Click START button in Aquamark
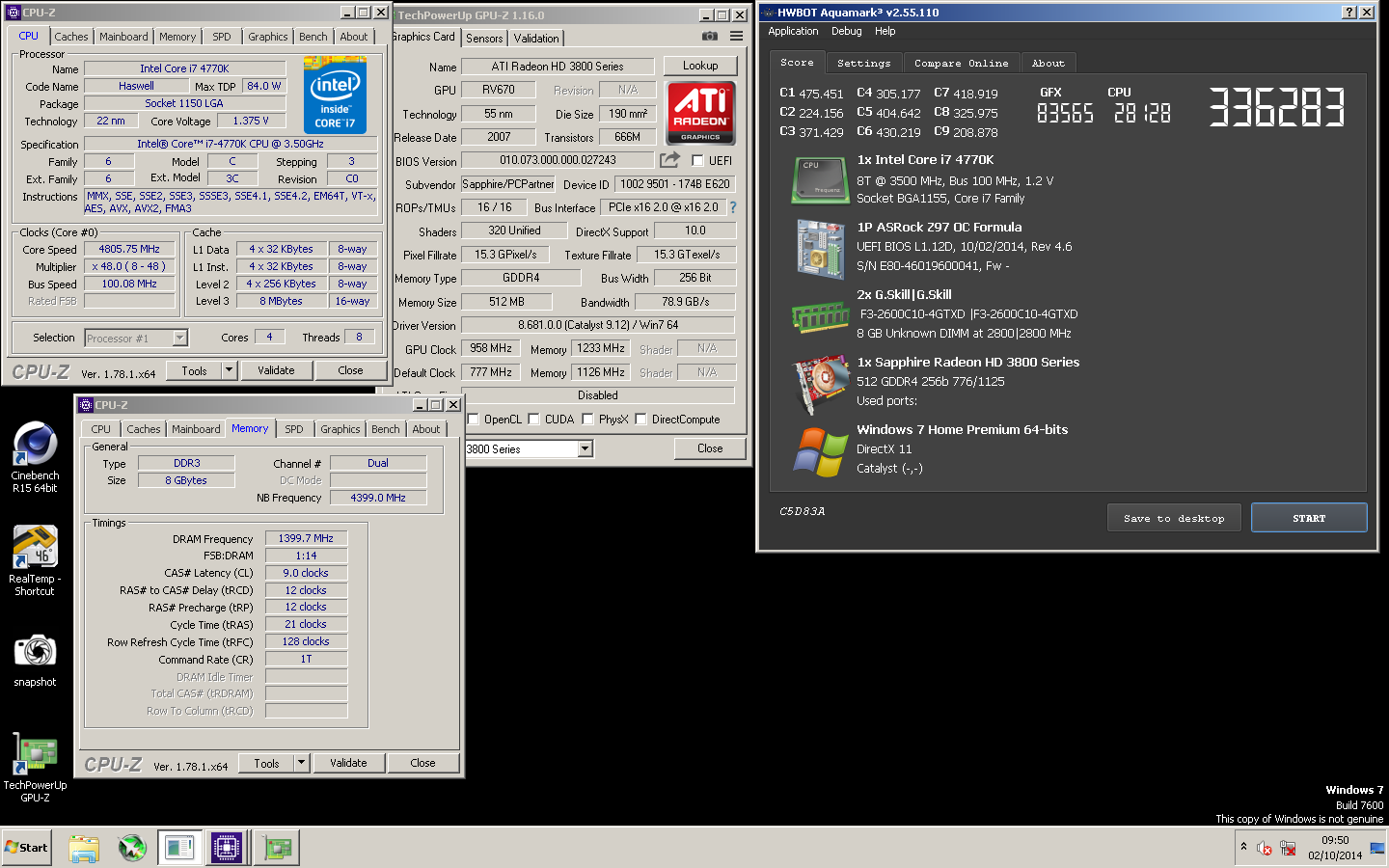 1309,518
